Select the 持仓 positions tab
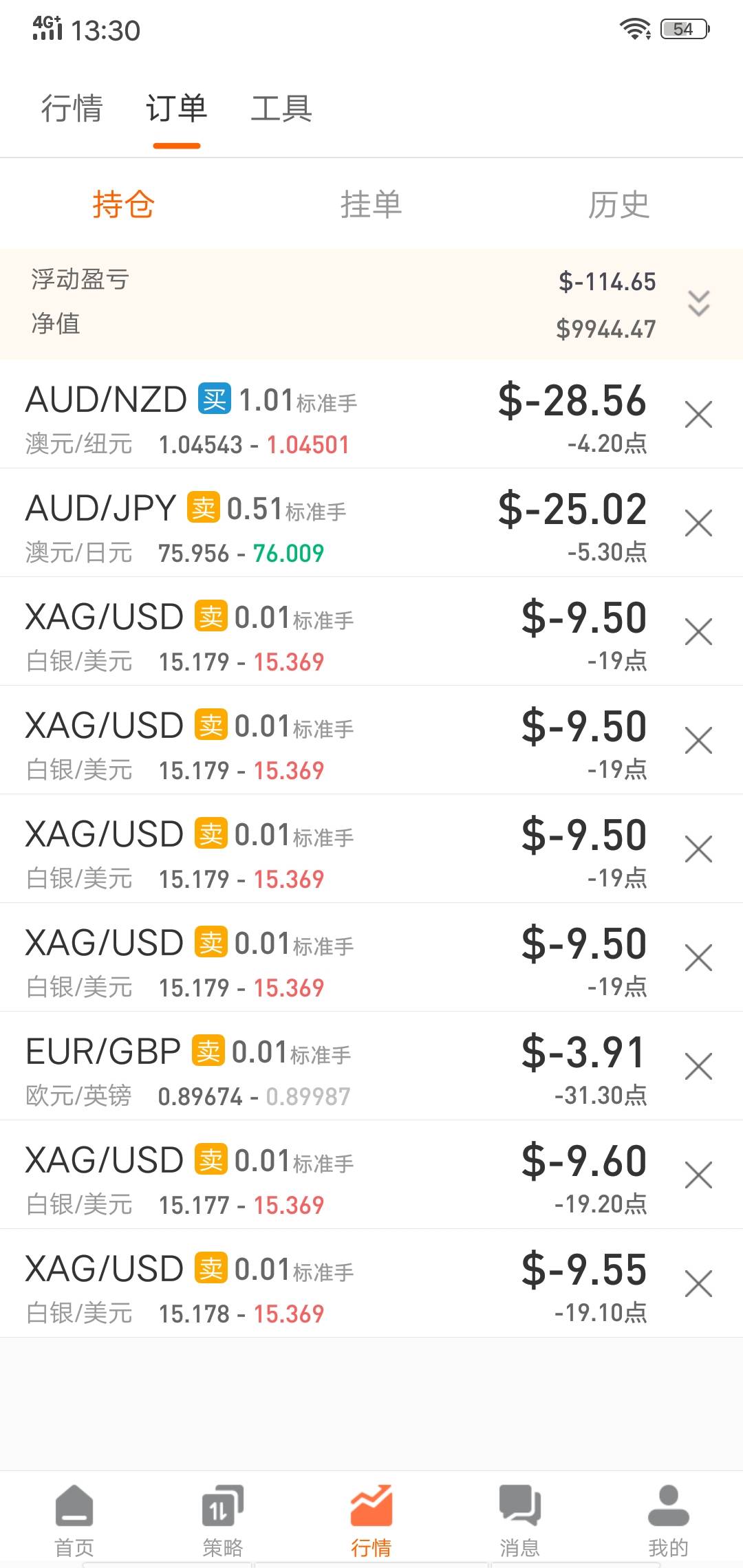 point(124,204)
